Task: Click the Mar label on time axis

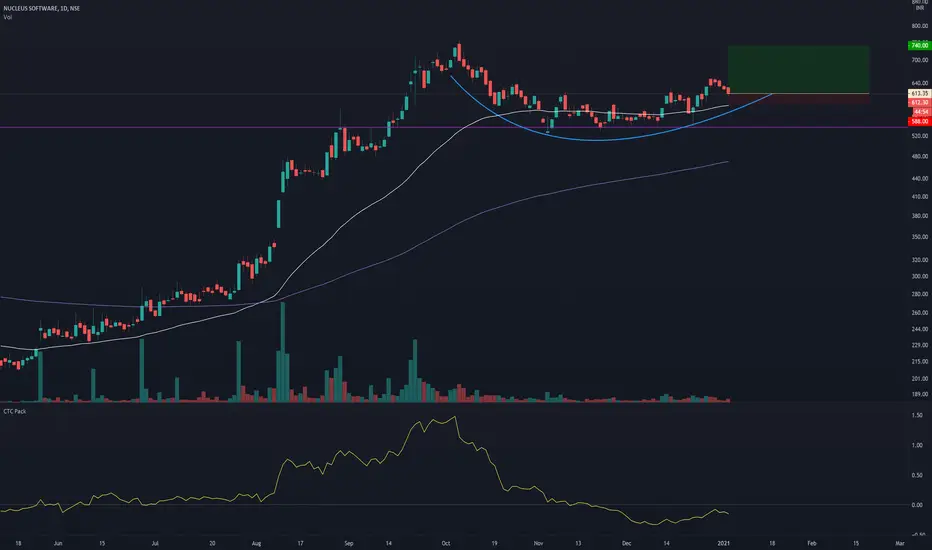Action: coord(900,543)
